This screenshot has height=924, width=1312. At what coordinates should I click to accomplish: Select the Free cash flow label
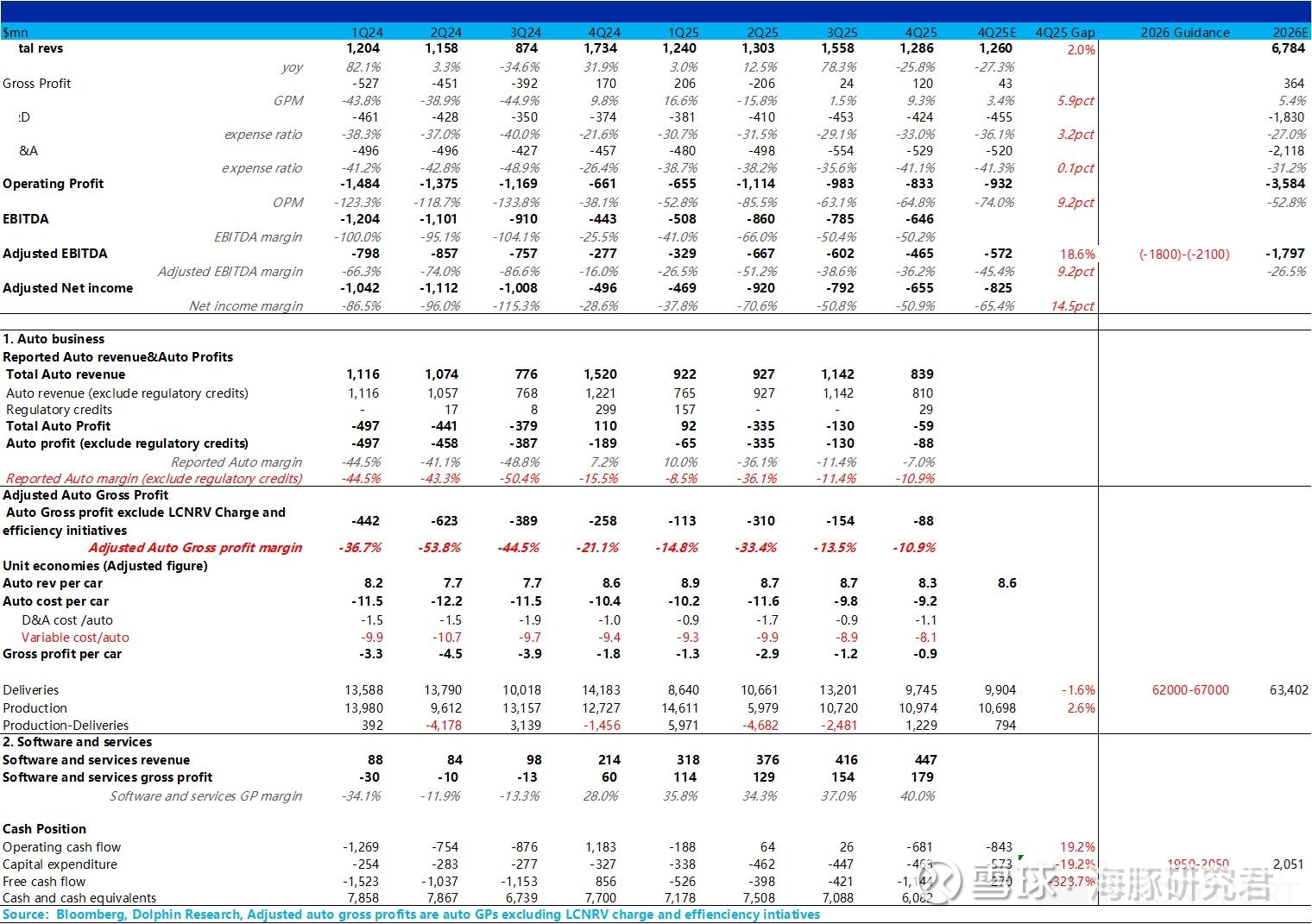tap(44, 882)
